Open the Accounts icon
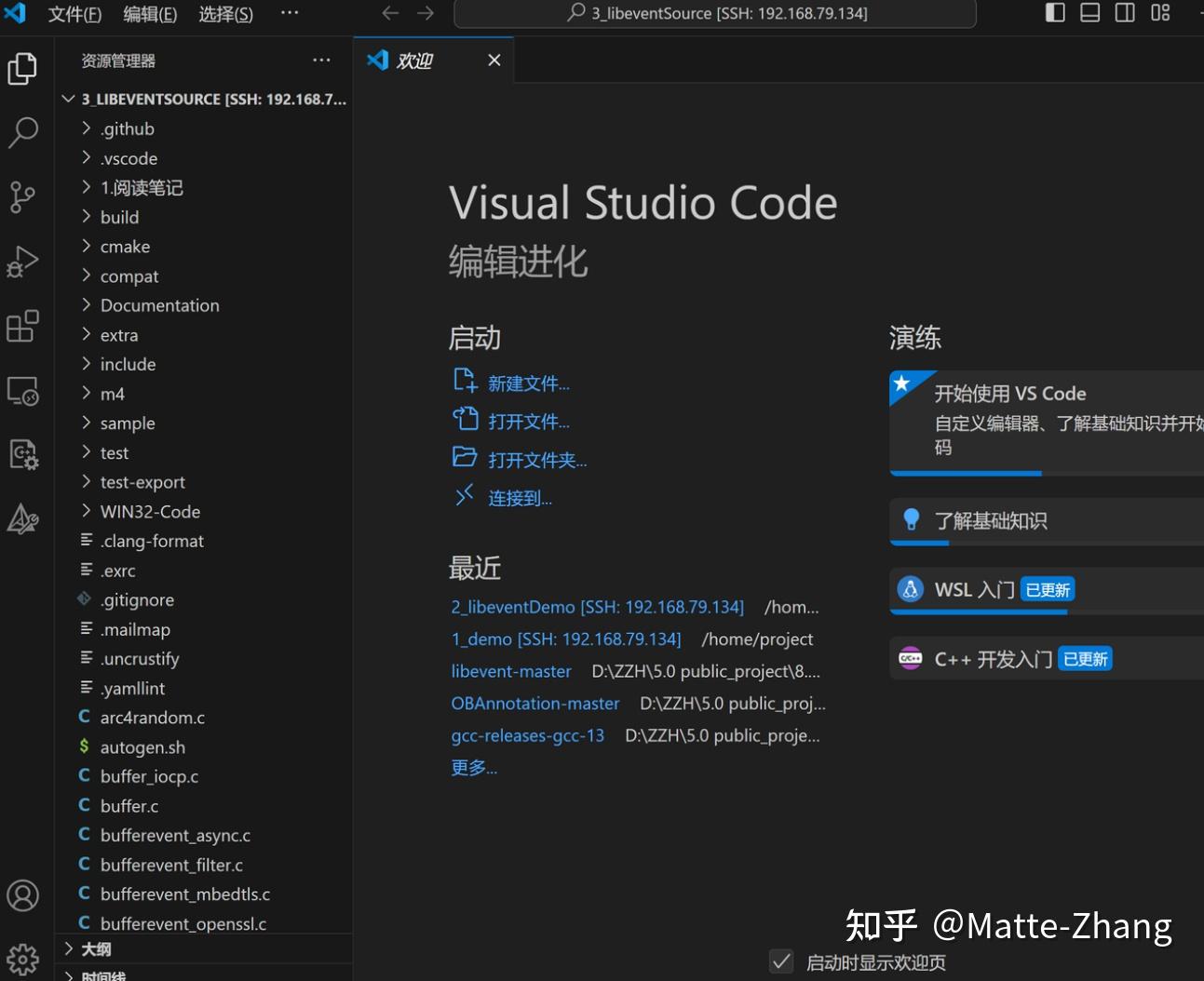The image size is (1204, 981). [x=23, y=895]
